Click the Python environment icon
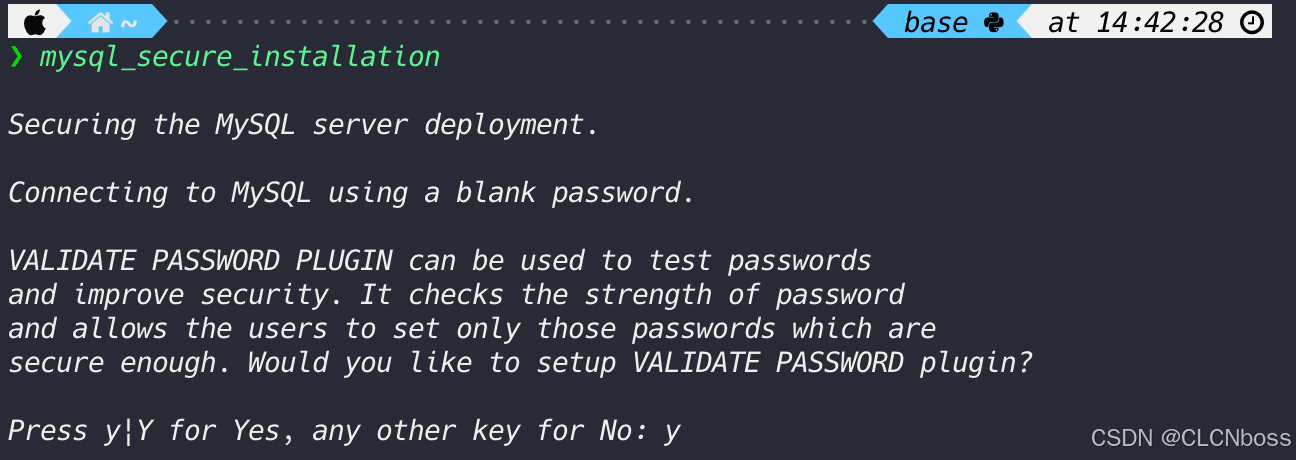1296x460 pixels. click(993, 21)
